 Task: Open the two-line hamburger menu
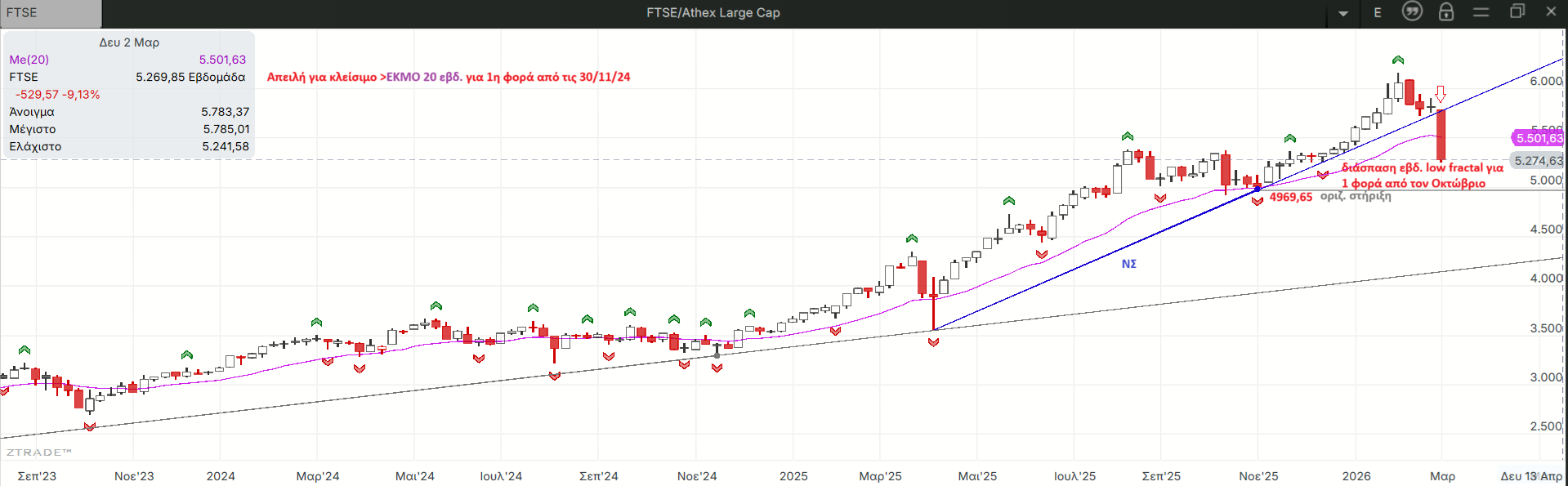[x=1481, y=11]
